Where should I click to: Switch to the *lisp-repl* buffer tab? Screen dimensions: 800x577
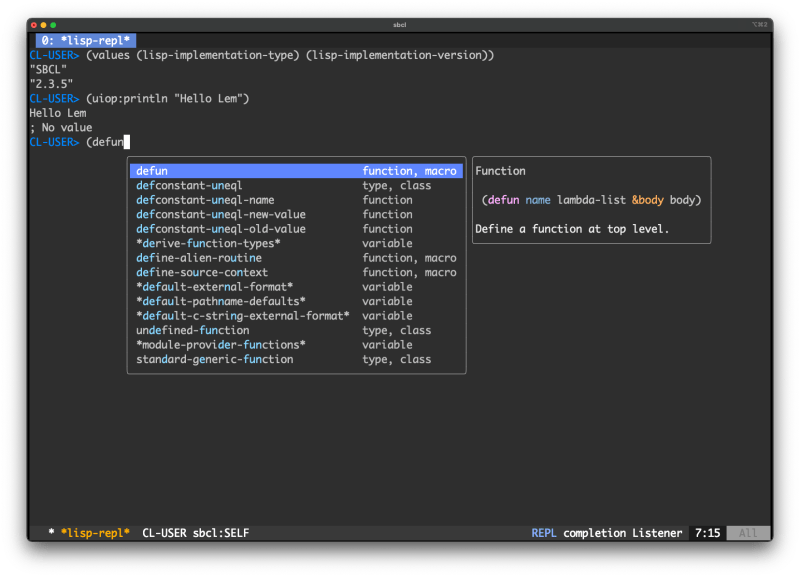click(85, 41)
